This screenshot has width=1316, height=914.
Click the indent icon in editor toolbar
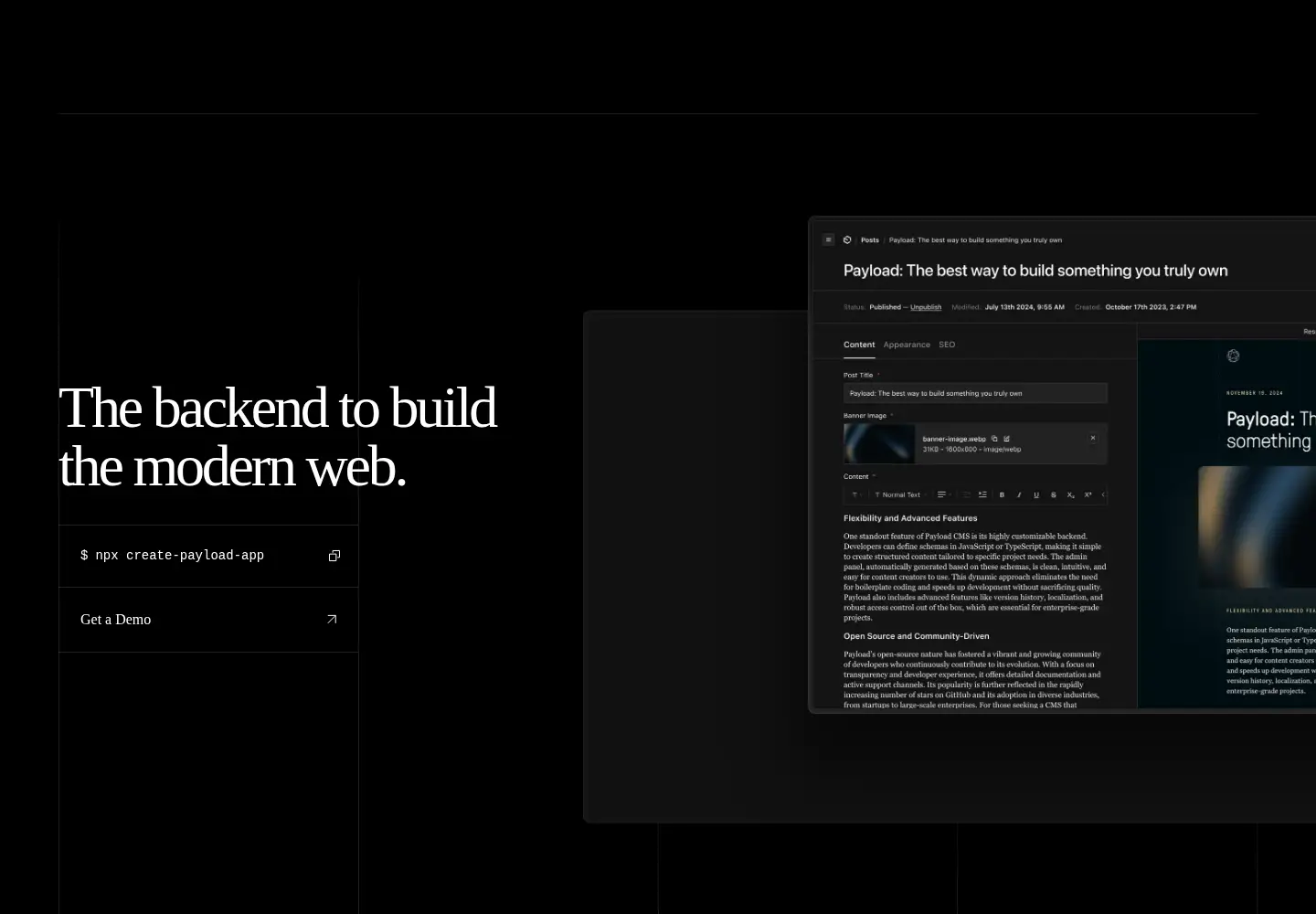[982, 494]
